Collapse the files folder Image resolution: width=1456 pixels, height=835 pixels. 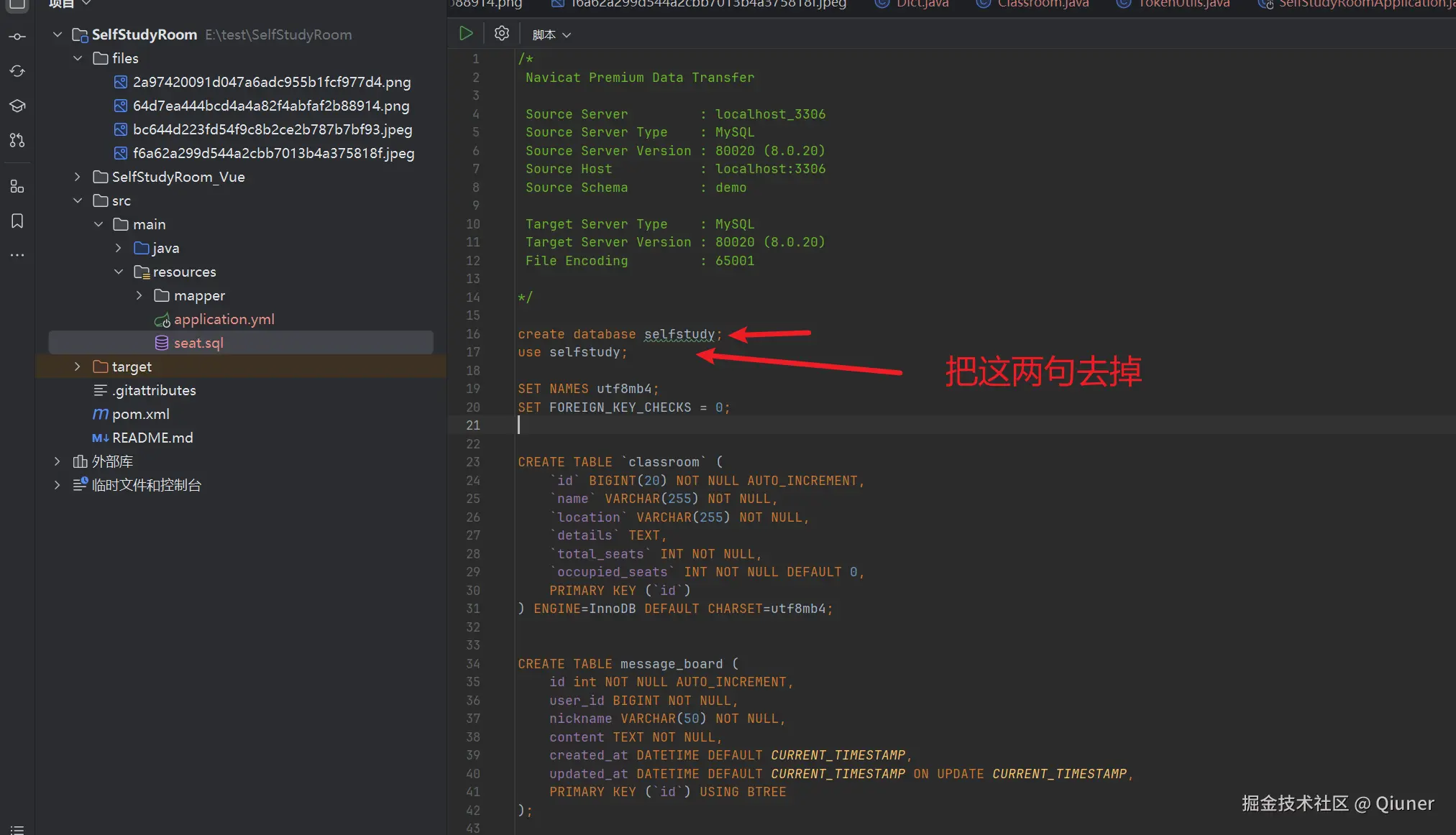(78, 58)
